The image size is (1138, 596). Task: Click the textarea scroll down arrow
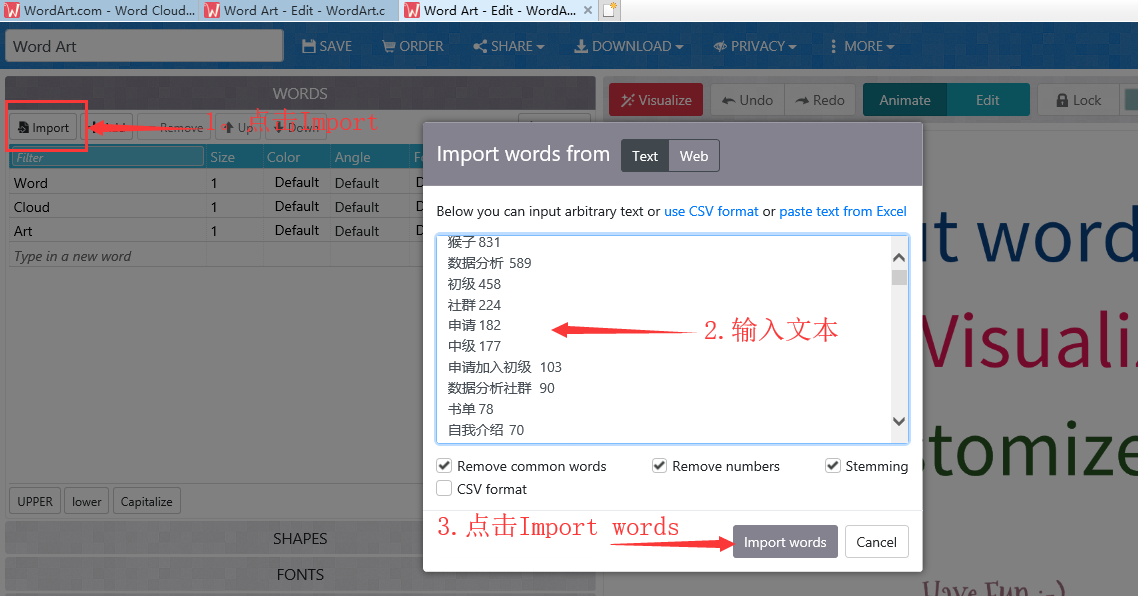click(899, 421)
